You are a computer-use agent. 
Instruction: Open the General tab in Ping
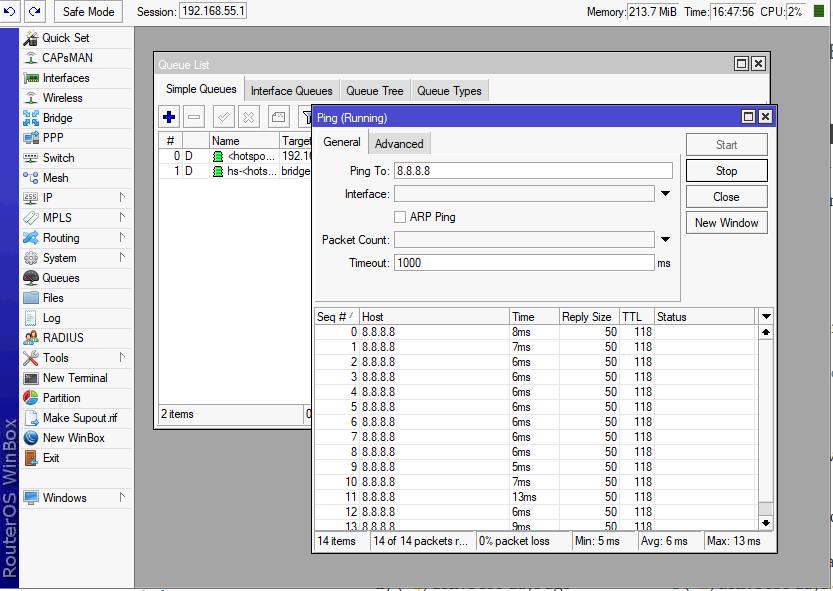click(x=342, y=142)
